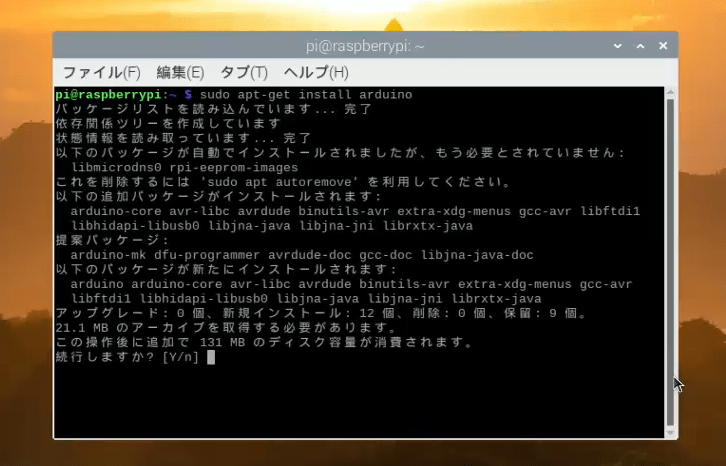Click the line '提案パッケージ:'
Screen dimensions: 726x466
pyautogui.click(x=113, y=240)
